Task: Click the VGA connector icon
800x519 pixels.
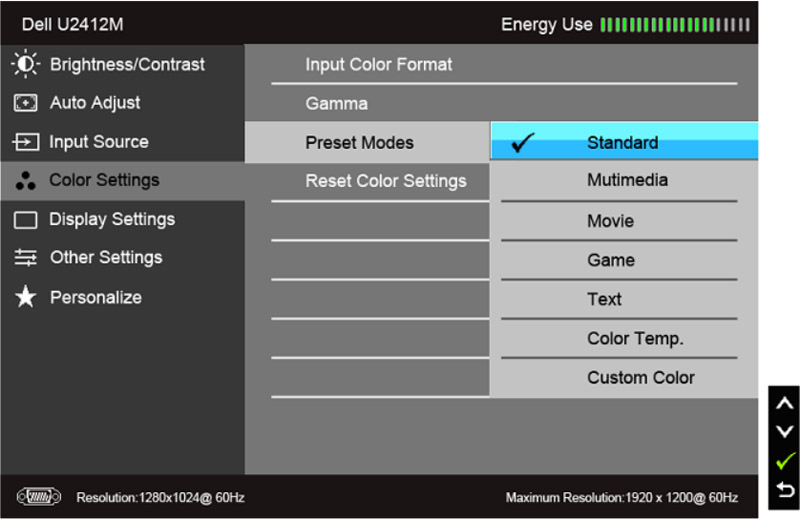Action: pyautogui.click(x=39, y=496)
